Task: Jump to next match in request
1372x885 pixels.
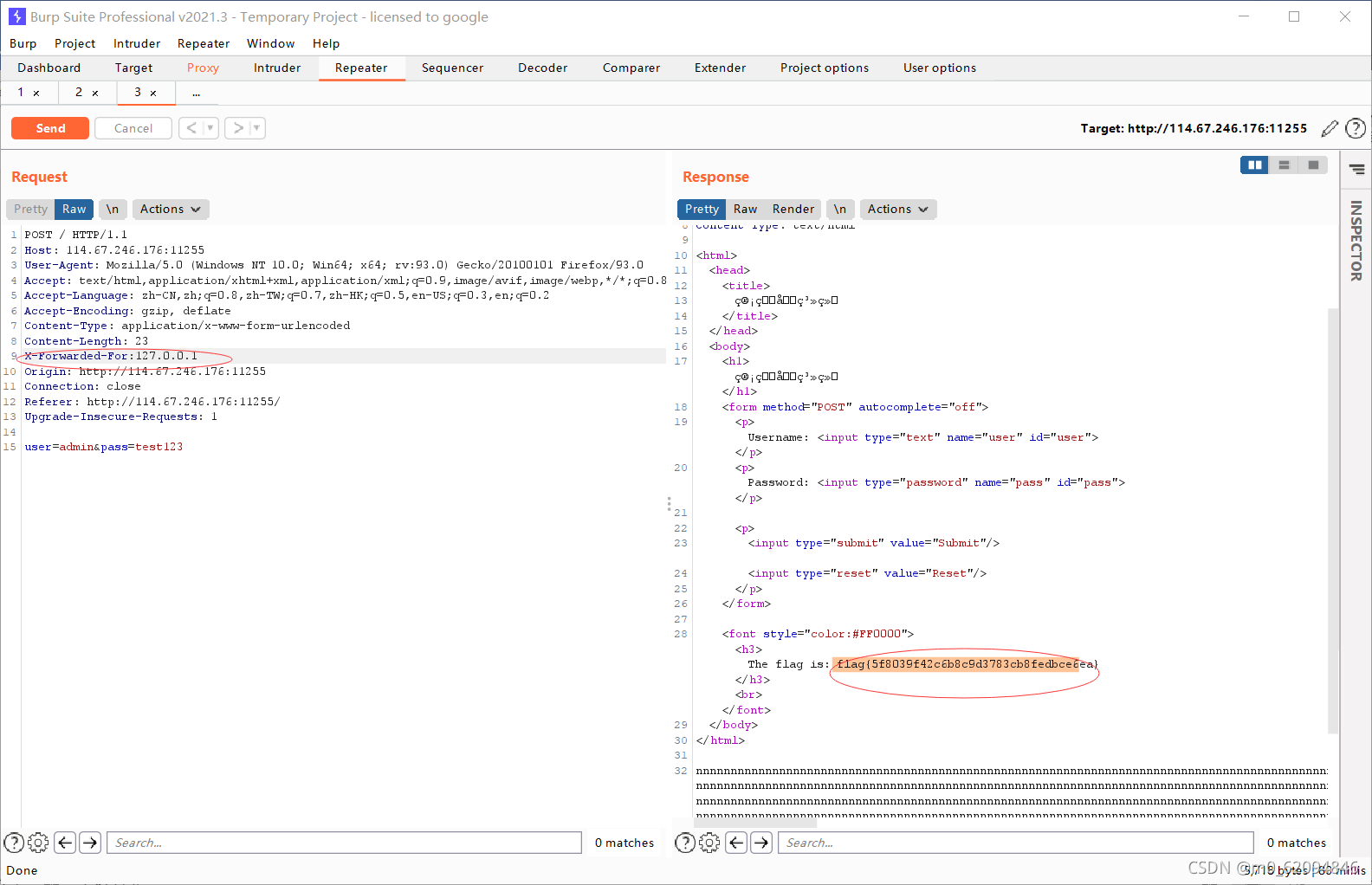Action: click(x=90, y=843)
